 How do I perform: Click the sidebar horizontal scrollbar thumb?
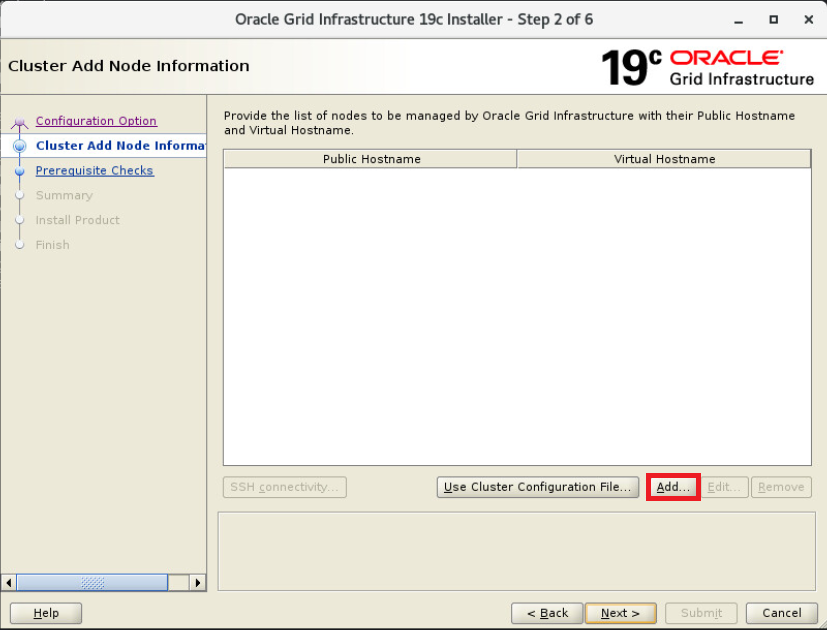click(x=92, y=583)
